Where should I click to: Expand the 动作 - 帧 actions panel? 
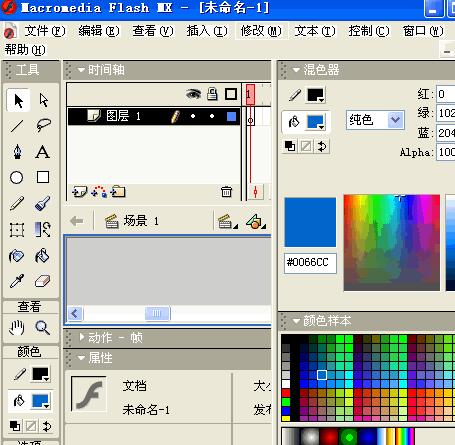81,337
